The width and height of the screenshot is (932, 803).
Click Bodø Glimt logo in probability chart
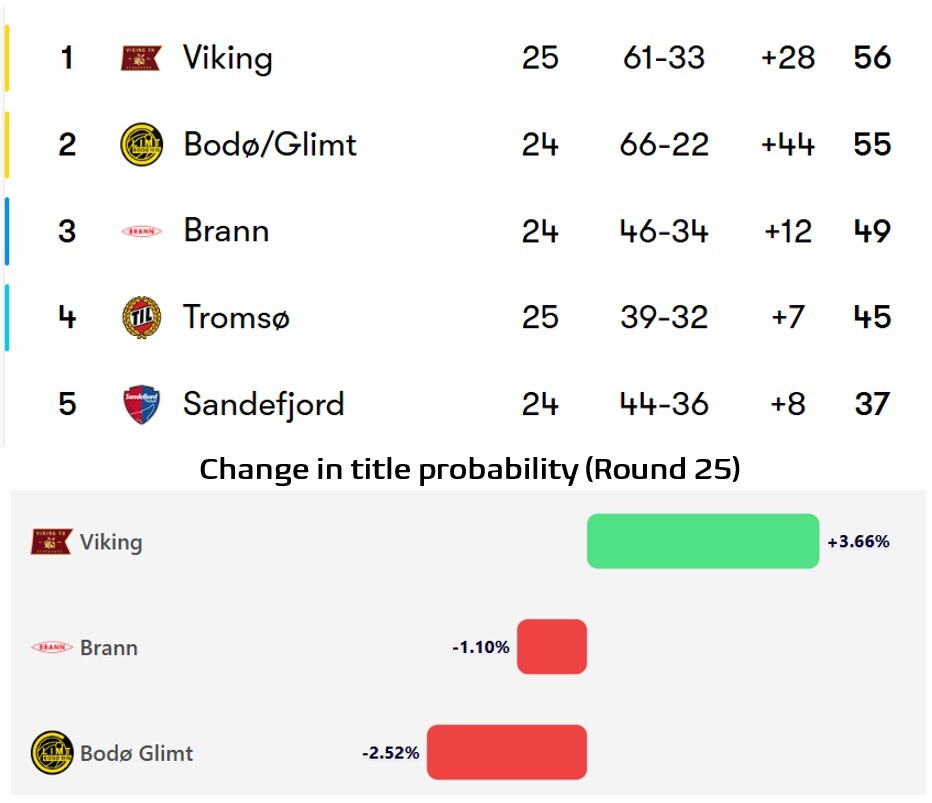[52, 752]
